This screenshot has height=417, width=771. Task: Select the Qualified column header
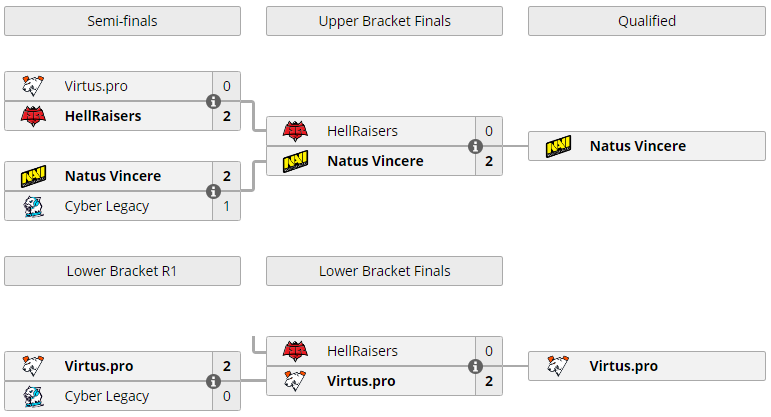(x=647, y=21)
